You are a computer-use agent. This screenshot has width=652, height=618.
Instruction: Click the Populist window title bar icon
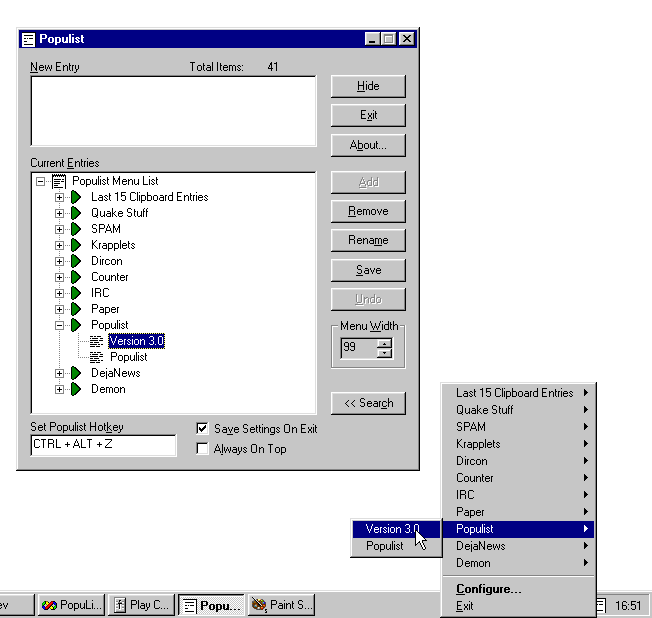tap(28, 39)
